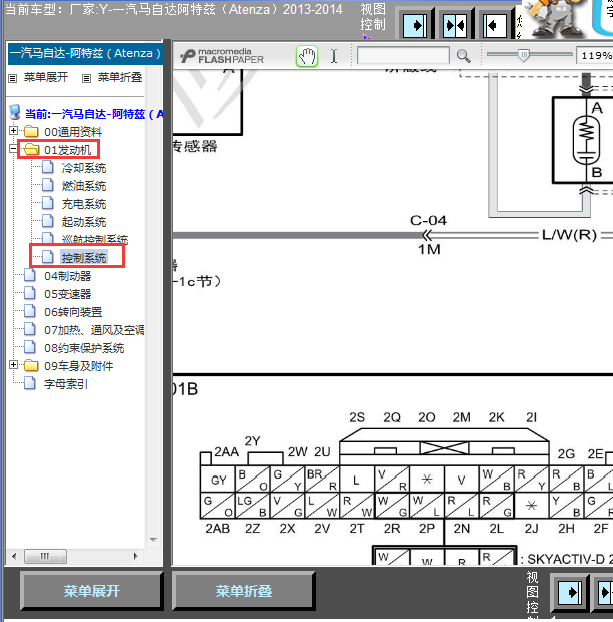The width and height of the screenshot is (613, 622).
Task: Open 控制系统 in the tree
Action: [x=84, y=258]
